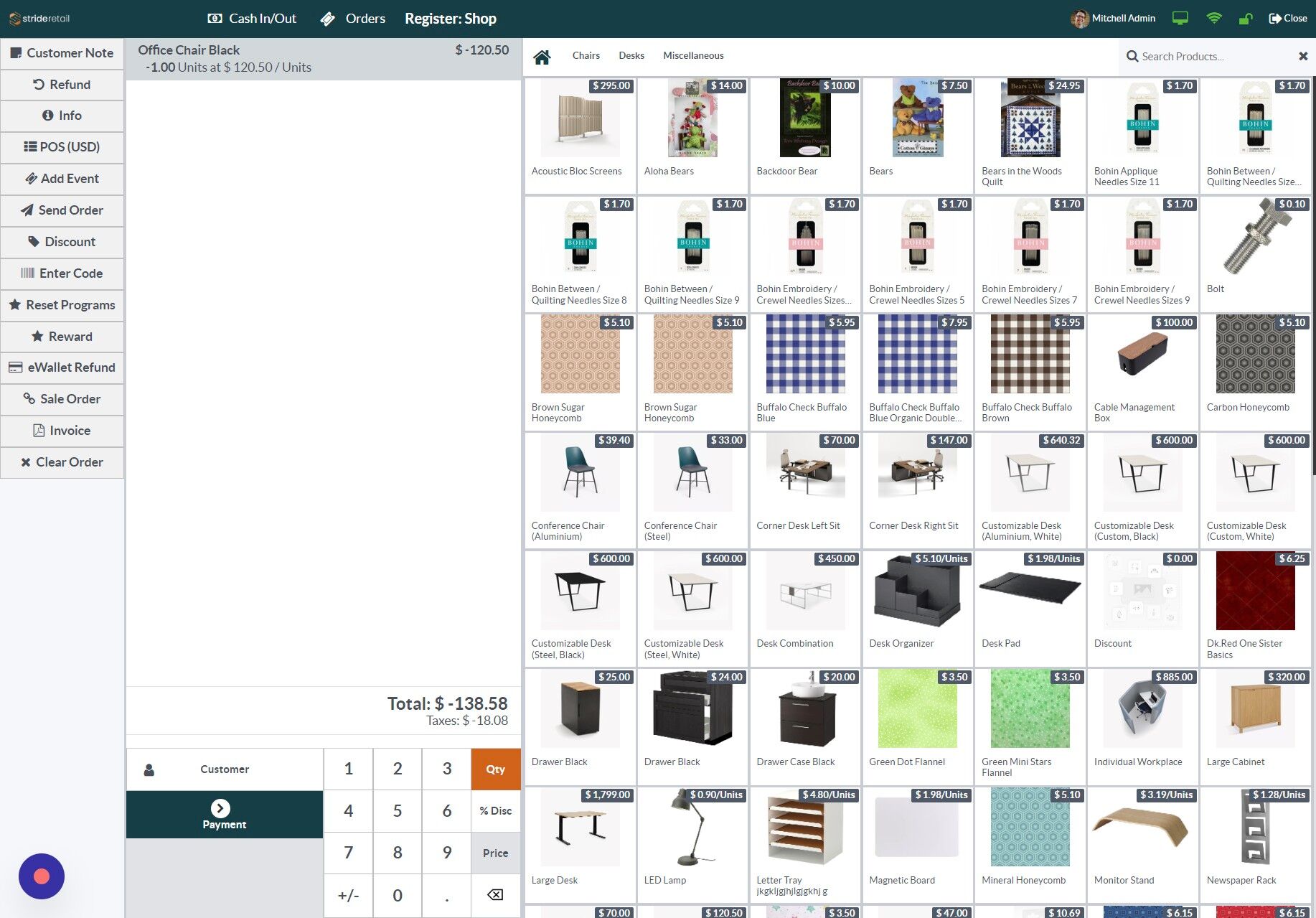Click the Refund button

click(x=62, y=85)
